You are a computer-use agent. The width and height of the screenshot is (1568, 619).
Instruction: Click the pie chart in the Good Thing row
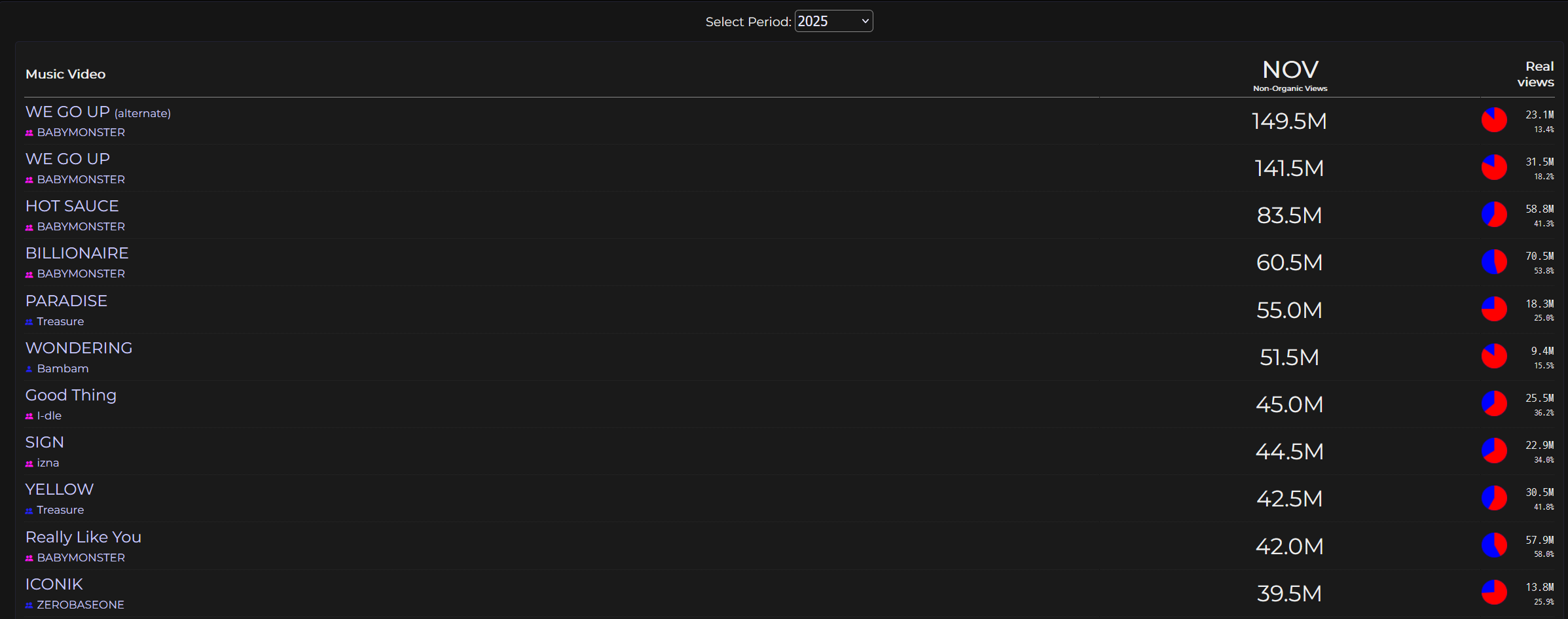tap(1494, 404)
